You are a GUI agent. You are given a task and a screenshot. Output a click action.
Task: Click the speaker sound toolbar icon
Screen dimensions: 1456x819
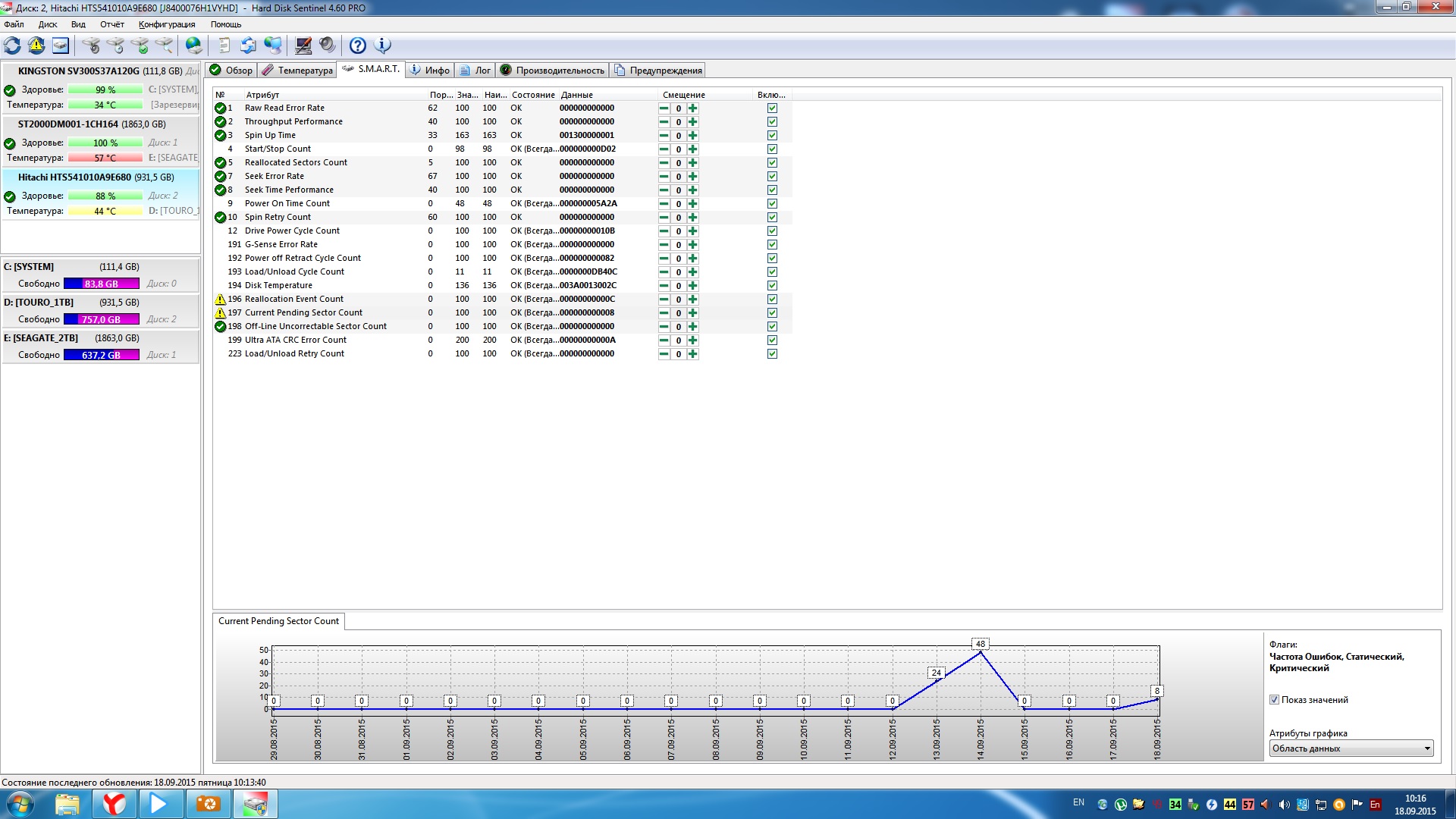point(327,45)
